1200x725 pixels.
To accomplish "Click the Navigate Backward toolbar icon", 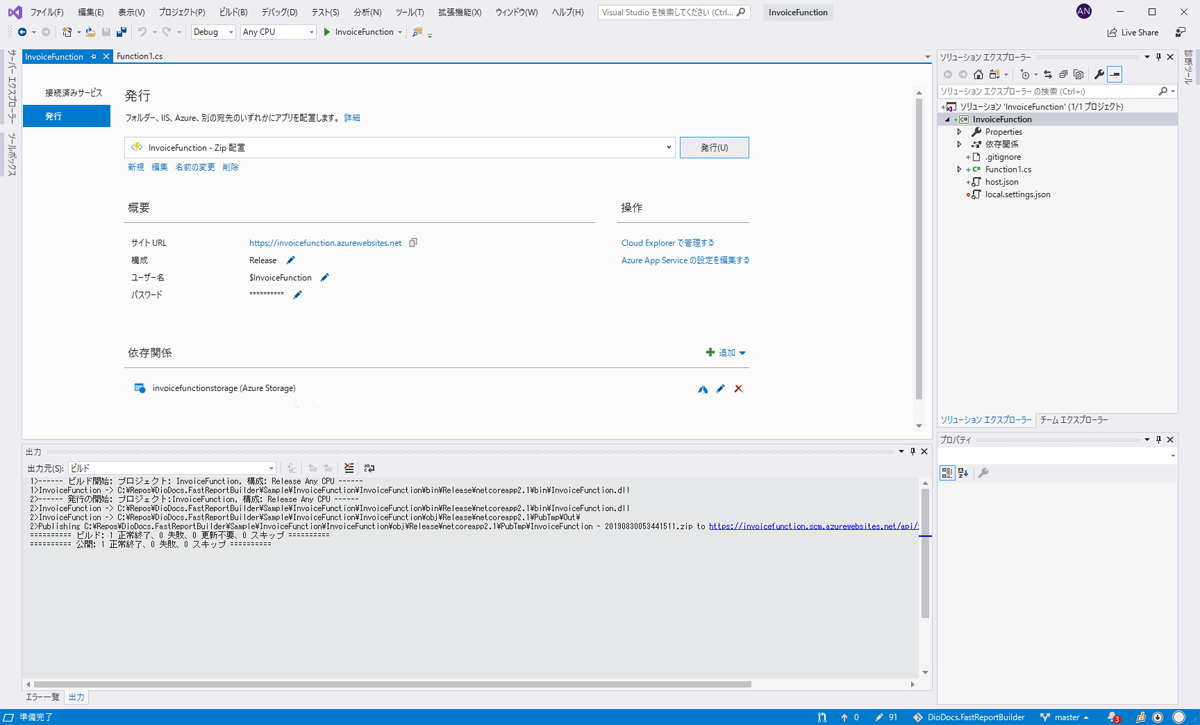I will tap(22, 32).
